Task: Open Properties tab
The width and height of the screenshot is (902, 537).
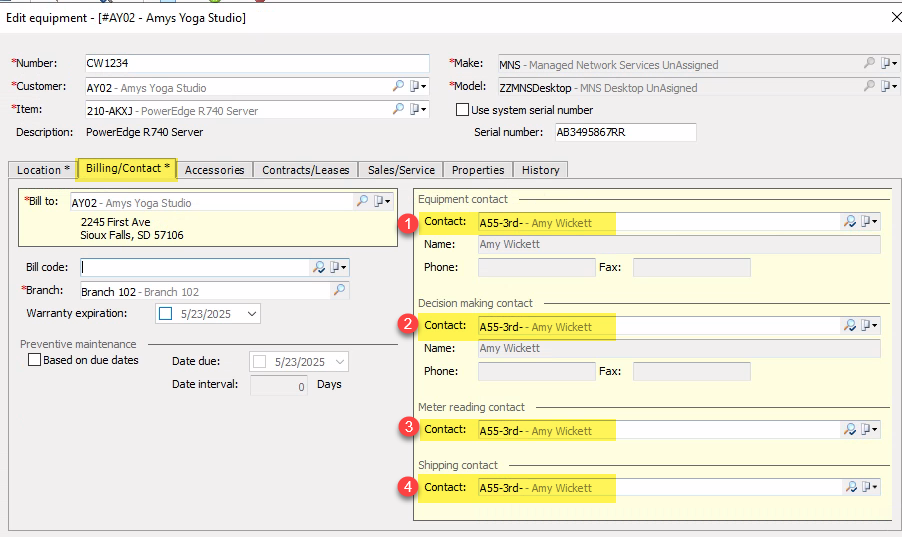Action: (x=478, y=170)
